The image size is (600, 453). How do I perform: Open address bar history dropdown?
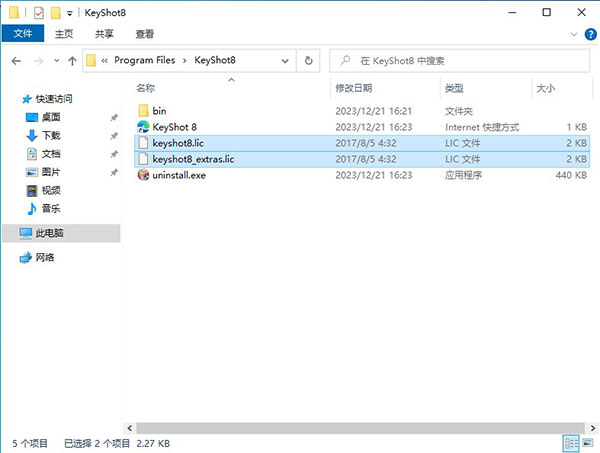(285, 61)
